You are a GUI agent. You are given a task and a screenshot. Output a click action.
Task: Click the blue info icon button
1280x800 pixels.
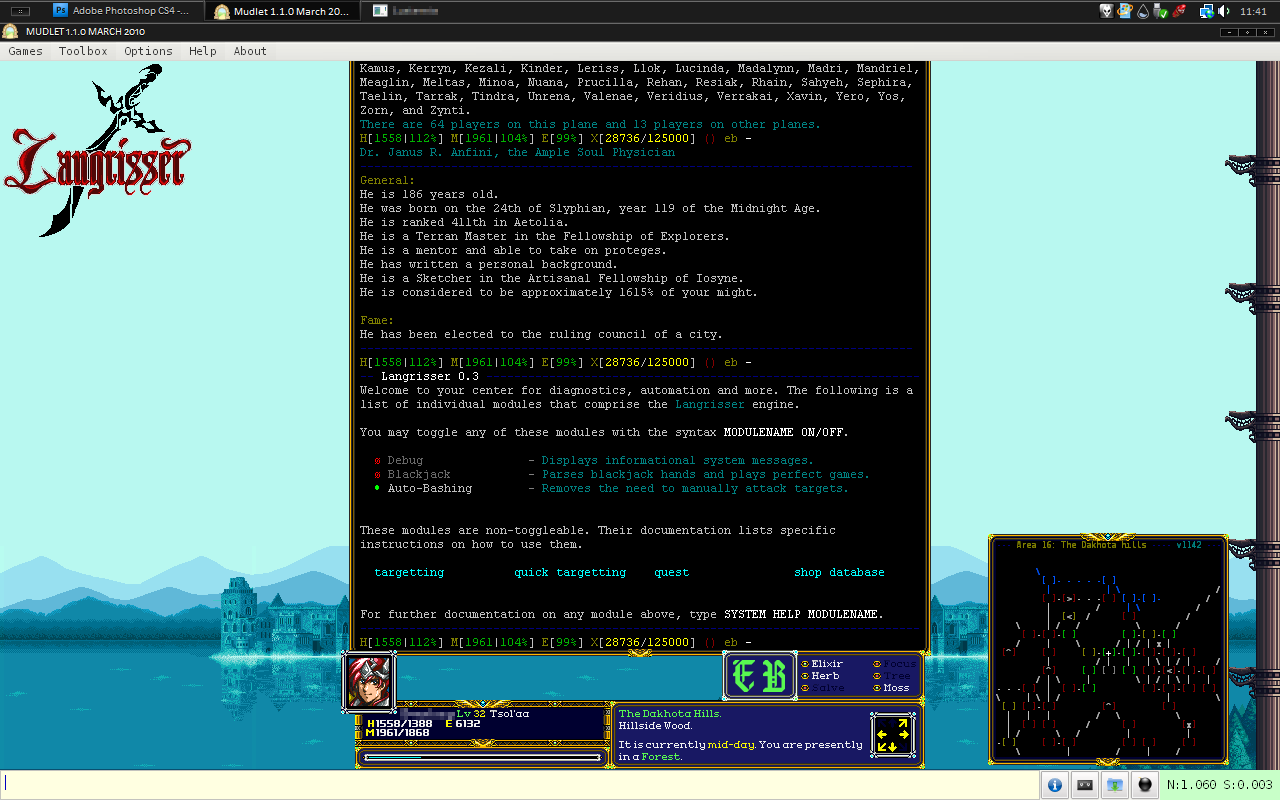tap(1054, 785)
